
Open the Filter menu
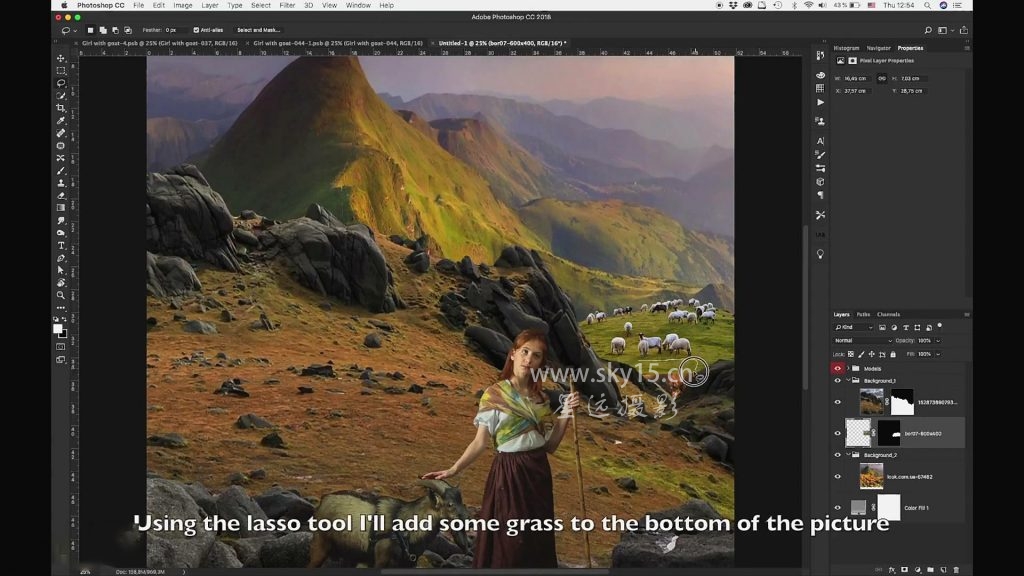(x=287, y=5)
